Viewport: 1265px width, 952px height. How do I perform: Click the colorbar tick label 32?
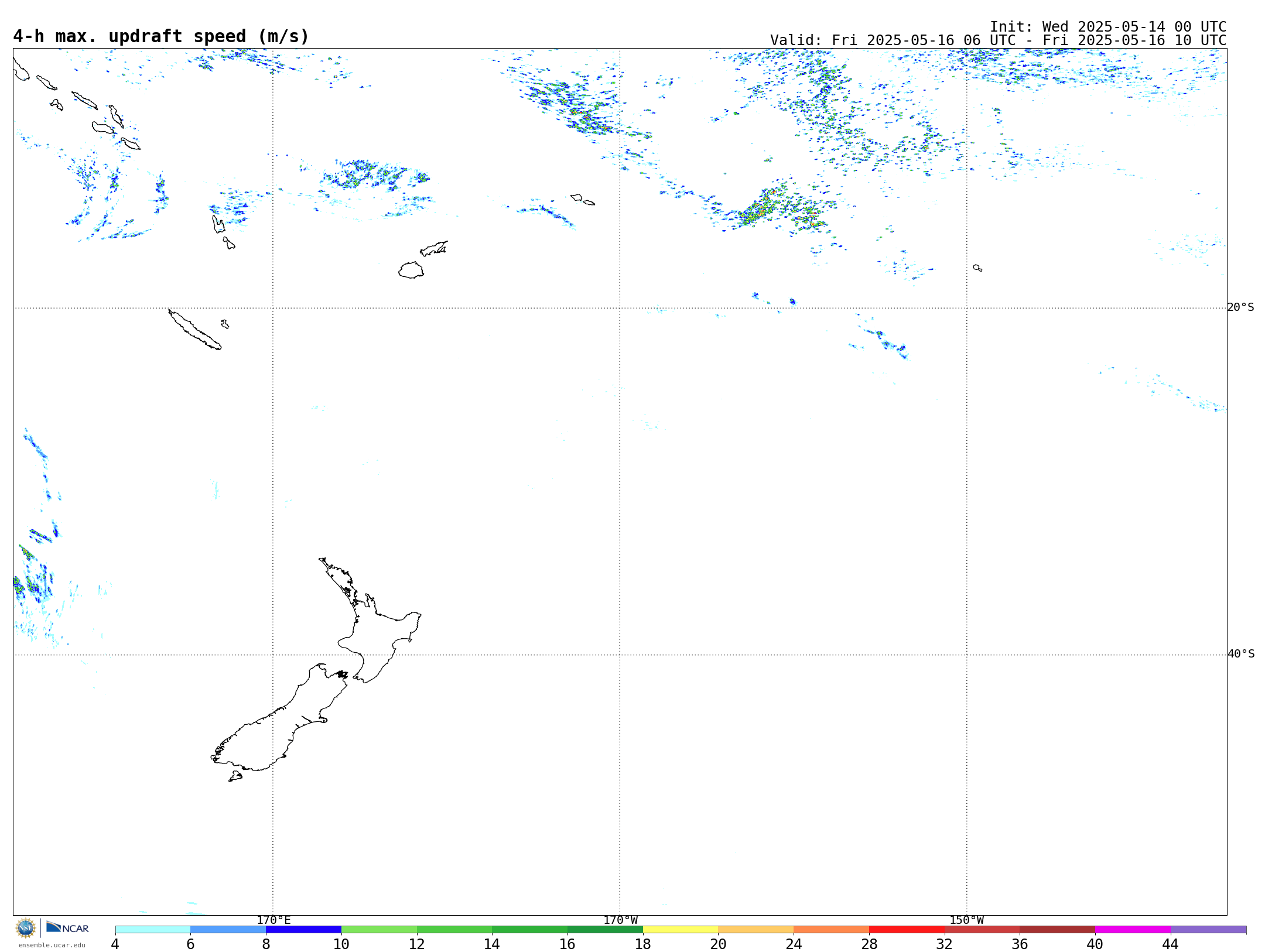(945, 944)
